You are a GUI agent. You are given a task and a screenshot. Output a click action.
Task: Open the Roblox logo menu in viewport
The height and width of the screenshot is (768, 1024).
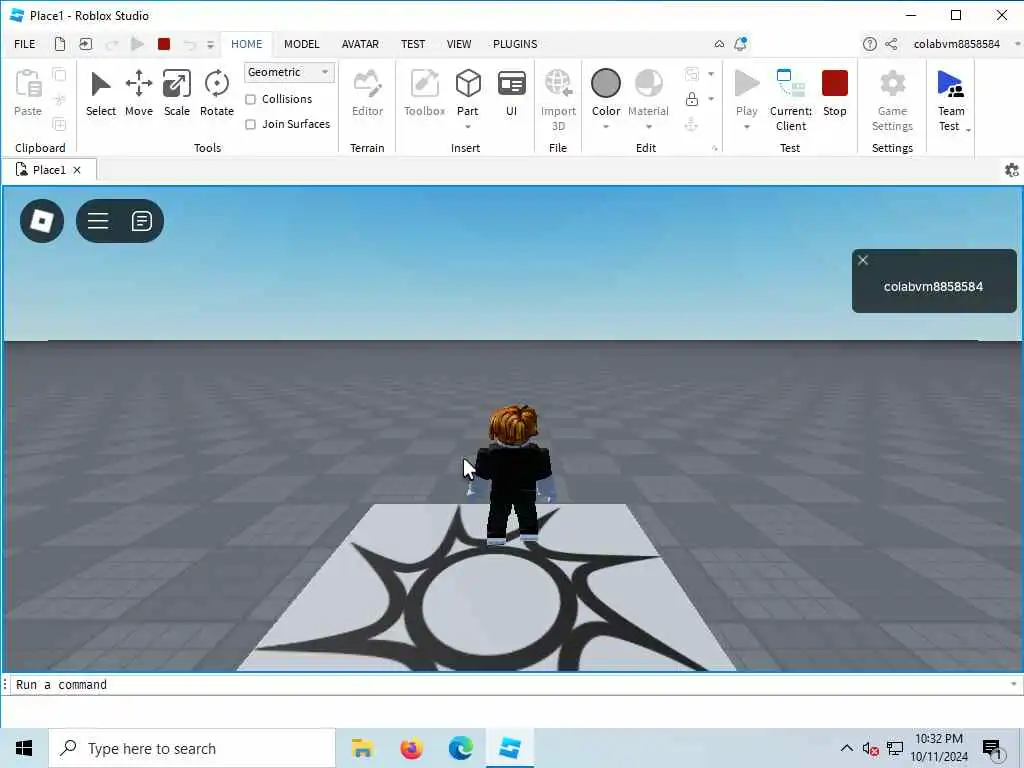42,221
